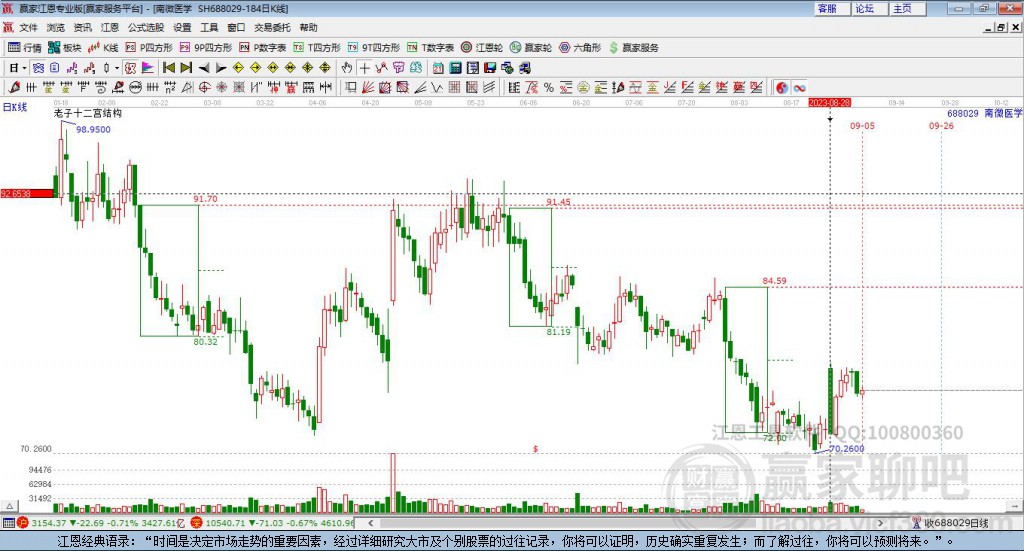This screenshot has height=551, width=1024.
Task: Open the 资讯 menu
Action: pyautogui.click(x=82, y=27)
